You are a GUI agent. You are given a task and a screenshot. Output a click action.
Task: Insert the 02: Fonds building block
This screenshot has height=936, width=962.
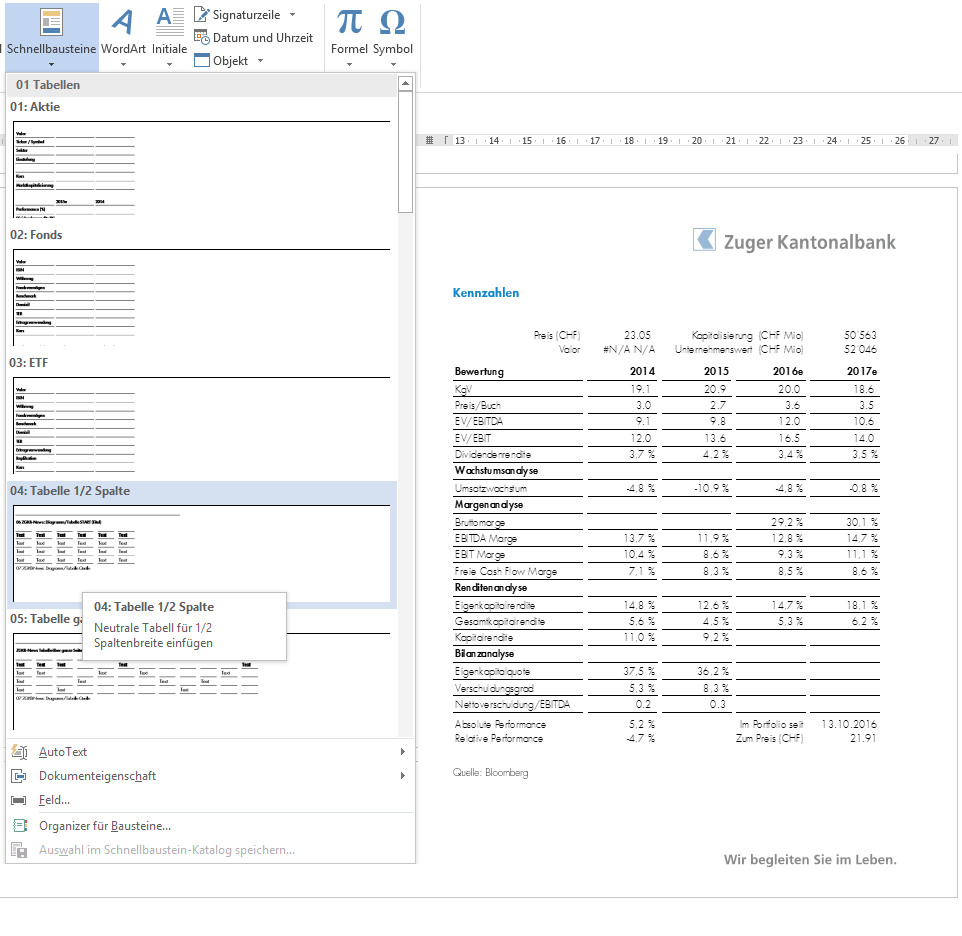(x=202, y=288)
